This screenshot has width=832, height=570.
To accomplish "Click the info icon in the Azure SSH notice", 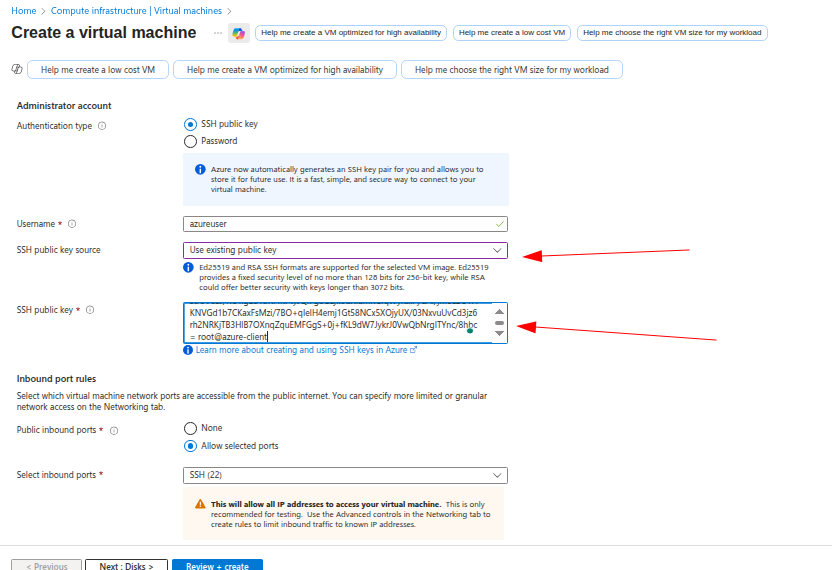I will pyautogui.click(x=200, y=169).
